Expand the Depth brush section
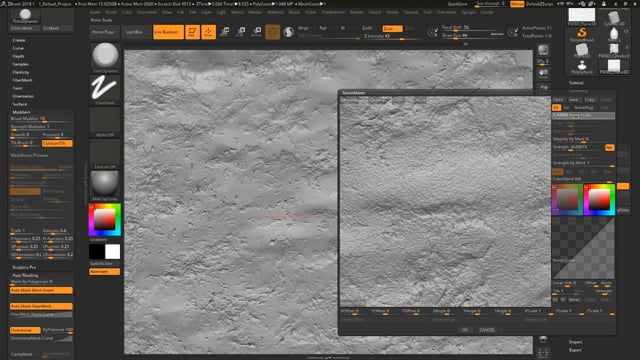Viewport: 640px width, 360px height. (x=18, y=56)
